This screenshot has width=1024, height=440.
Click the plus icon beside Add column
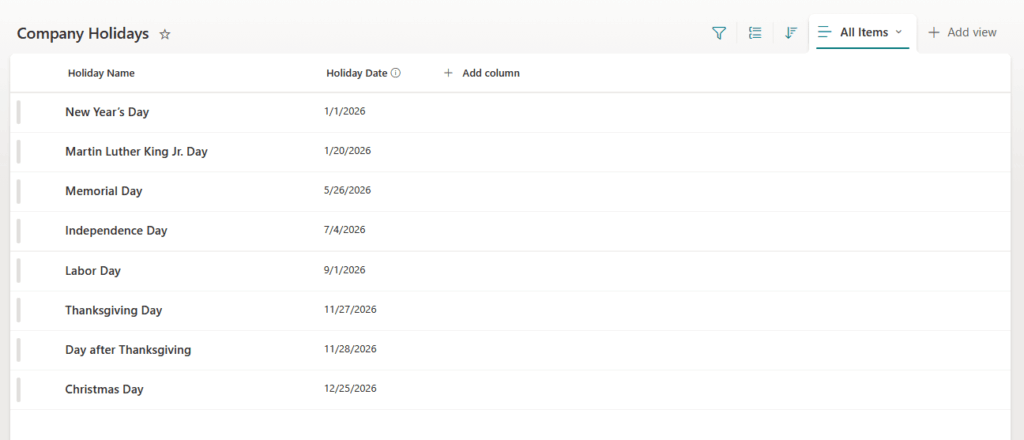click(x=448, y=73)
